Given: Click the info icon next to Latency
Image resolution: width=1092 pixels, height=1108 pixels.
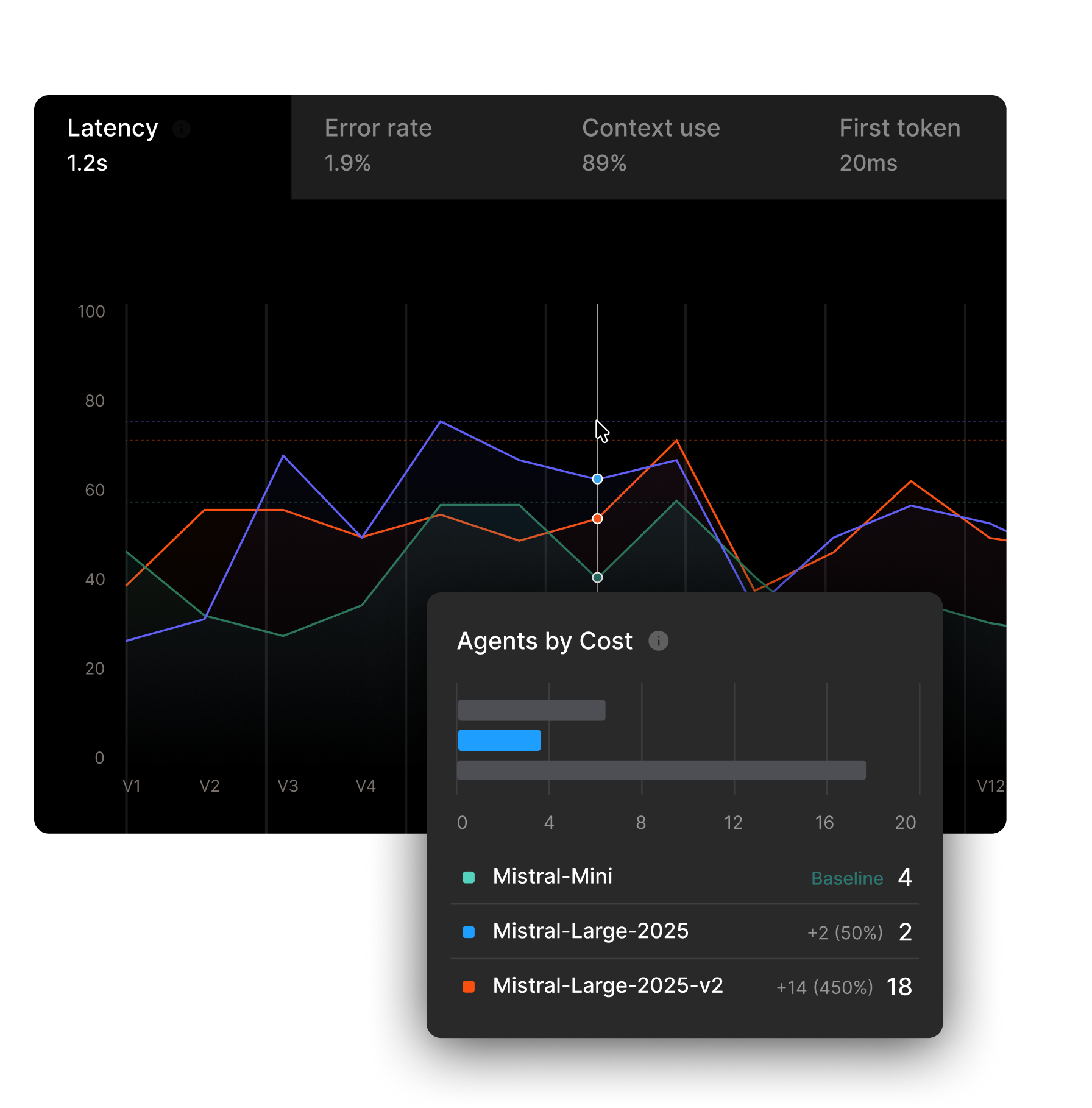Looking at the screenshot, I should (181, 129).
